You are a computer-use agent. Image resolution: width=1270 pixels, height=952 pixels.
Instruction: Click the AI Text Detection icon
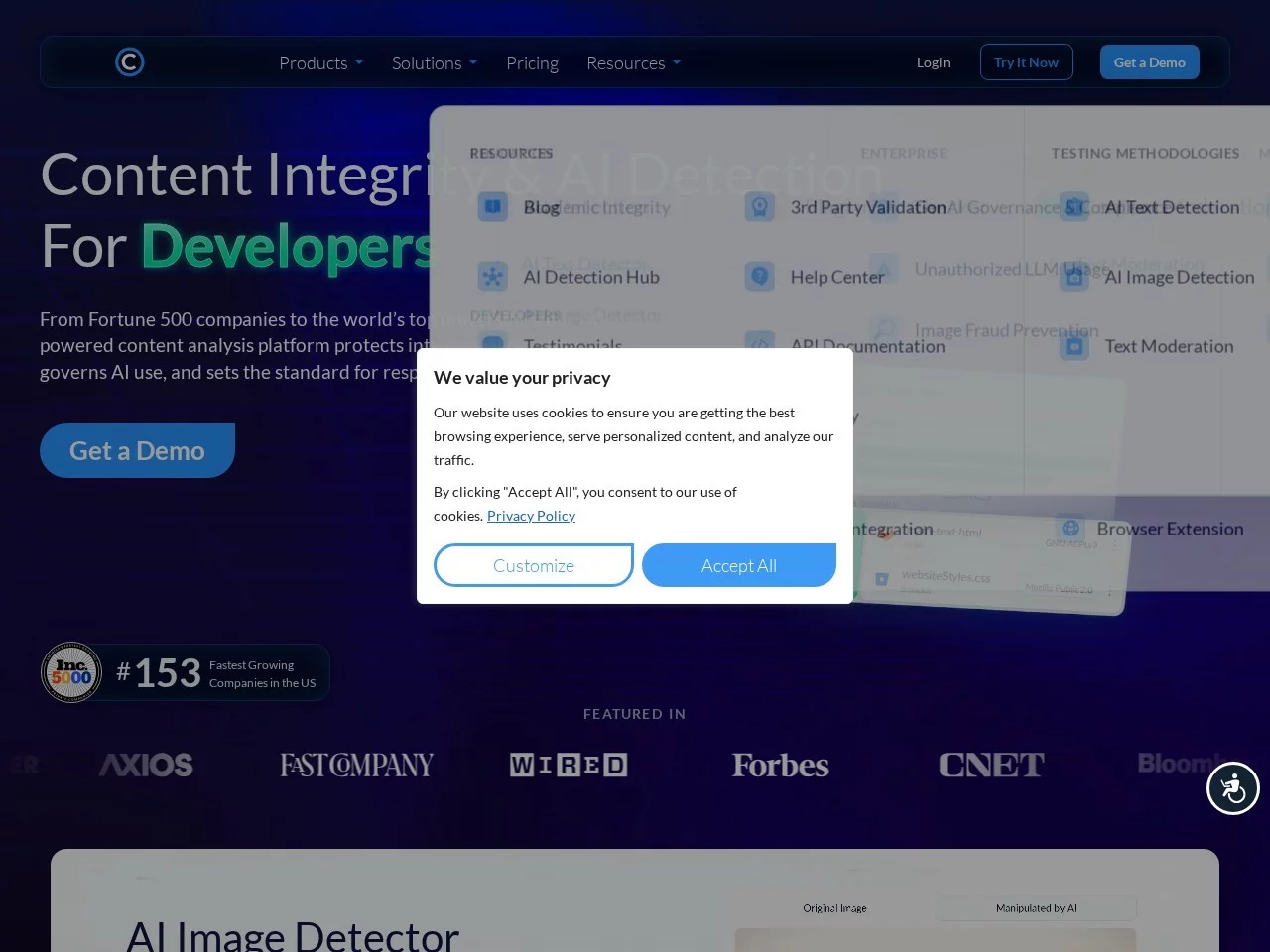tap(1075, 207)
